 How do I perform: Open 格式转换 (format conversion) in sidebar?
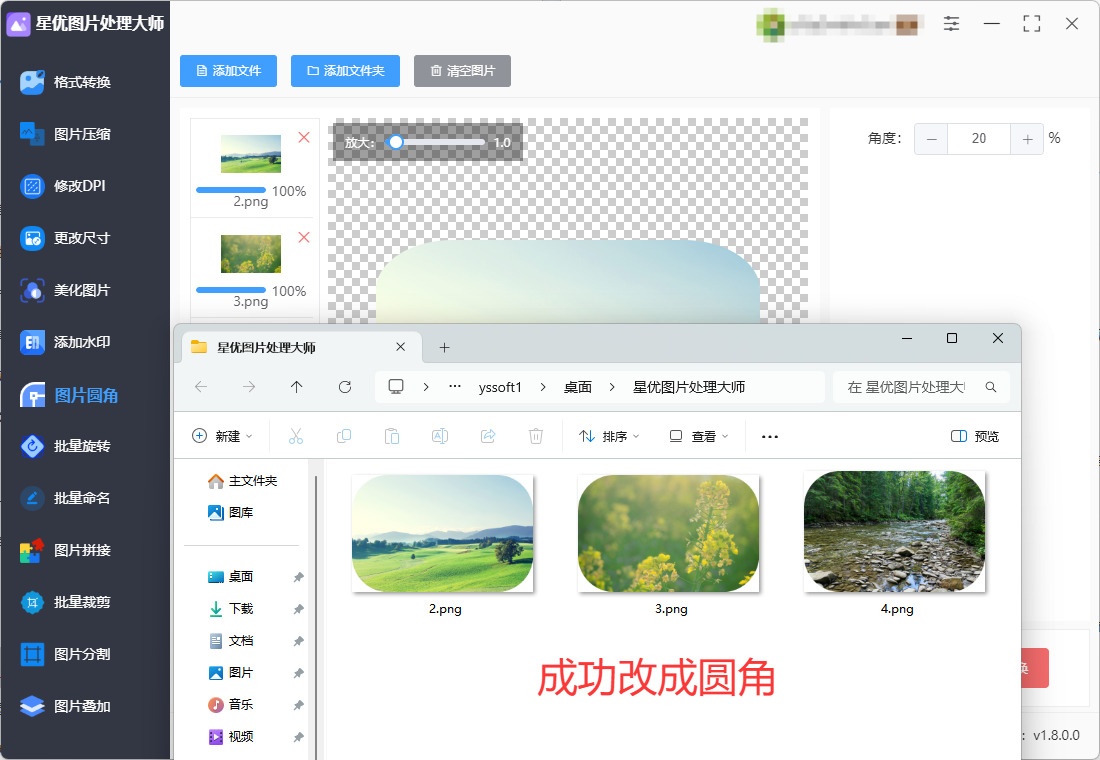pos(65,82)
